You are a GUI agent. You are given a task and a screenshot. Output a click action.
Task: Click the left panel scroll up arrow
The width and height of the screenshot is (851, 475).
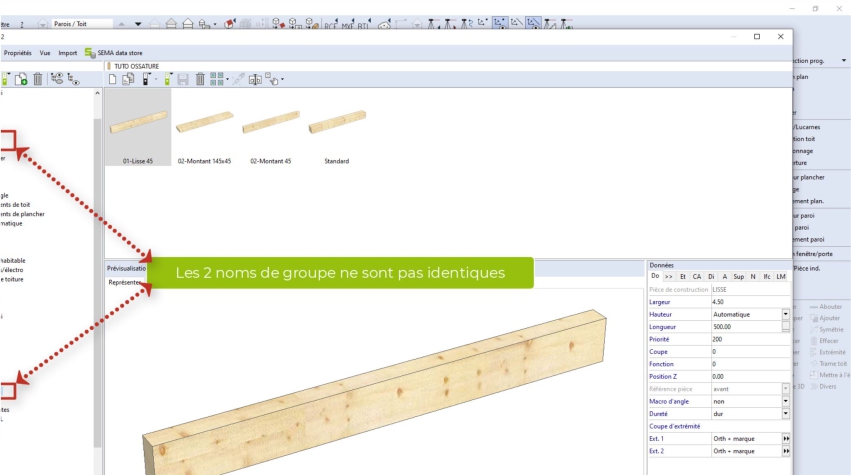click(x=98, y=93)
